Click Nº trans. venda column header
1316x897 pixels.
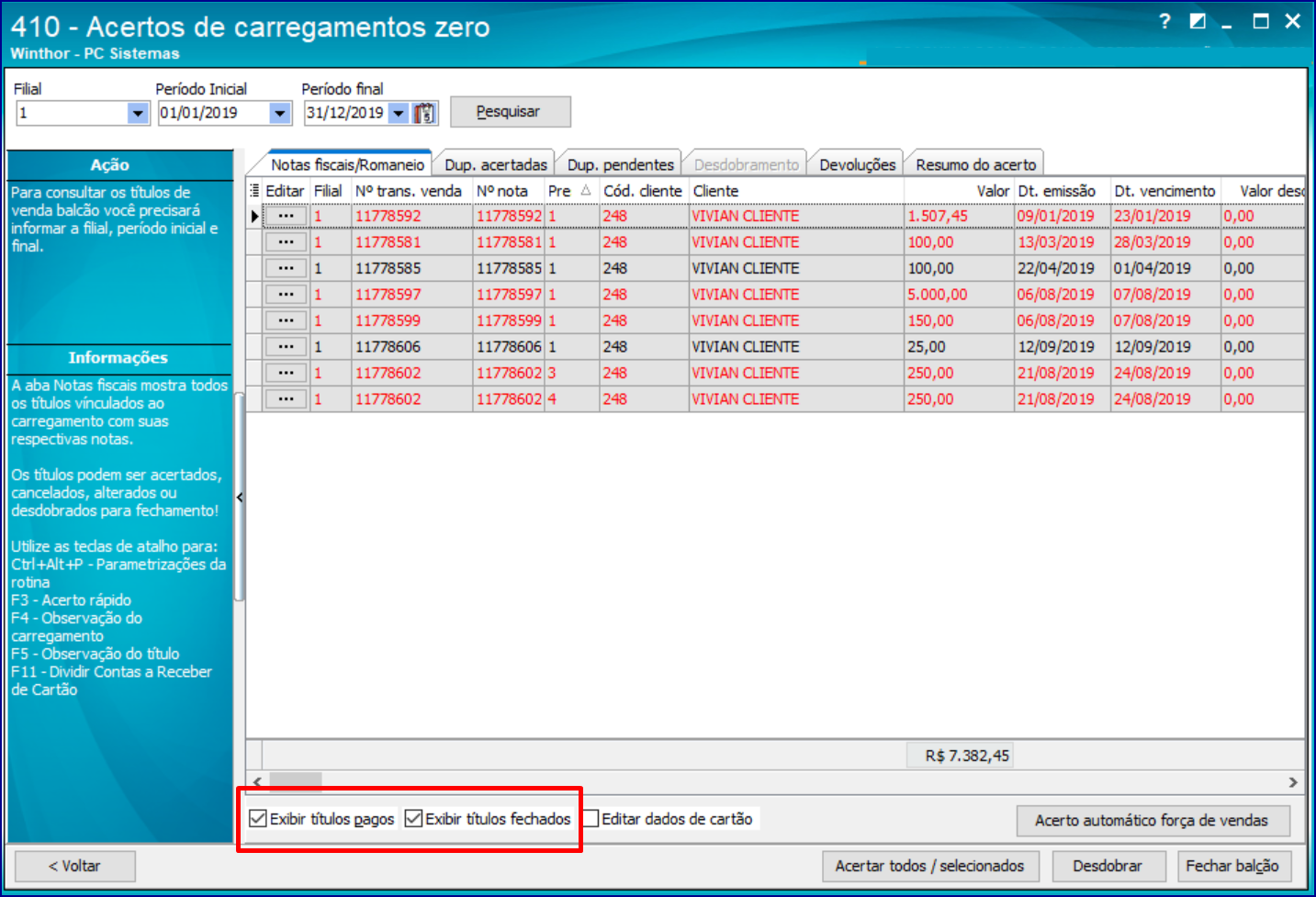(411, 190)
